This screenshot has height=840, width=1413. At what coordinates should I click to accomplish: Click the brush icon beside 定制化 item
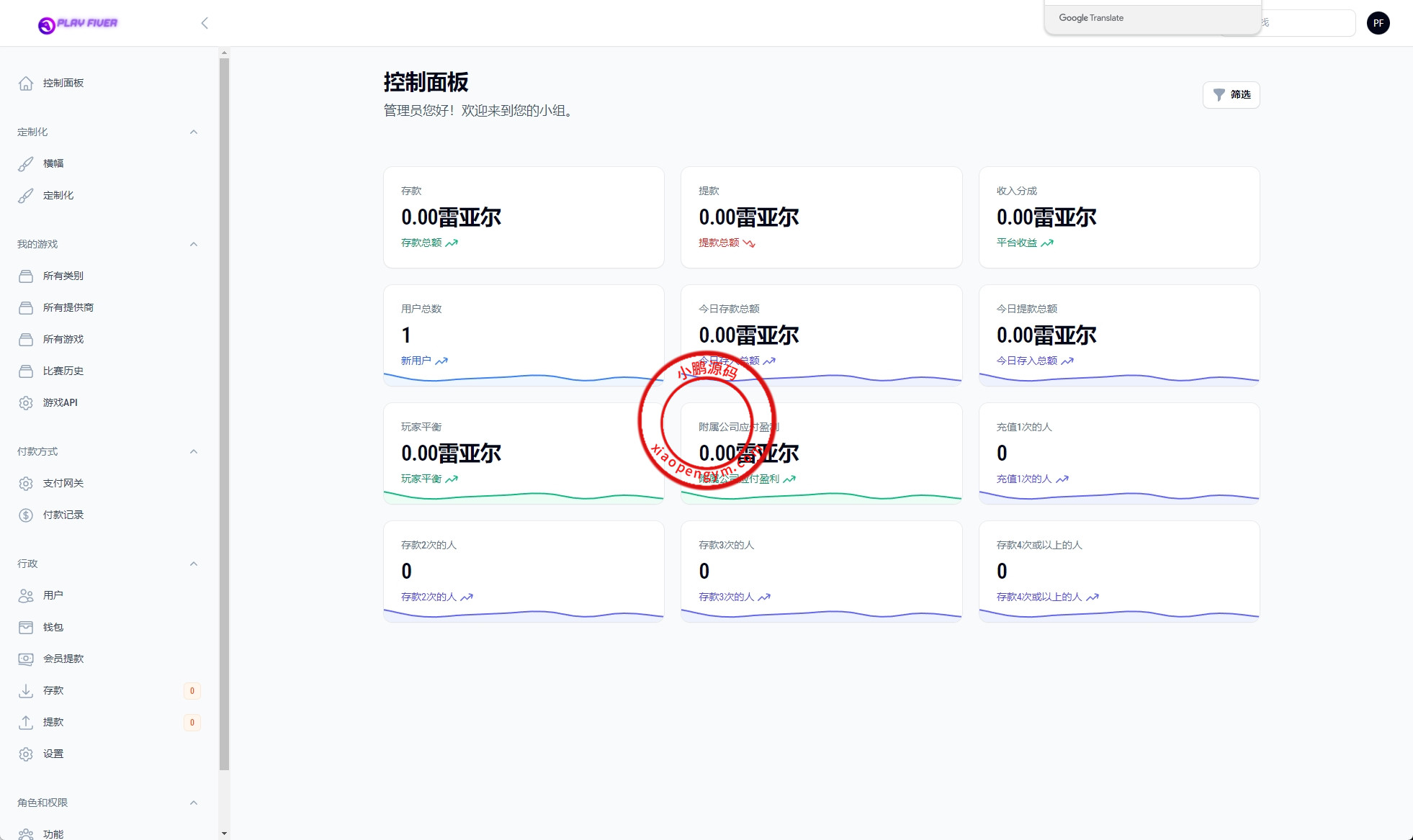pos(26,196)
